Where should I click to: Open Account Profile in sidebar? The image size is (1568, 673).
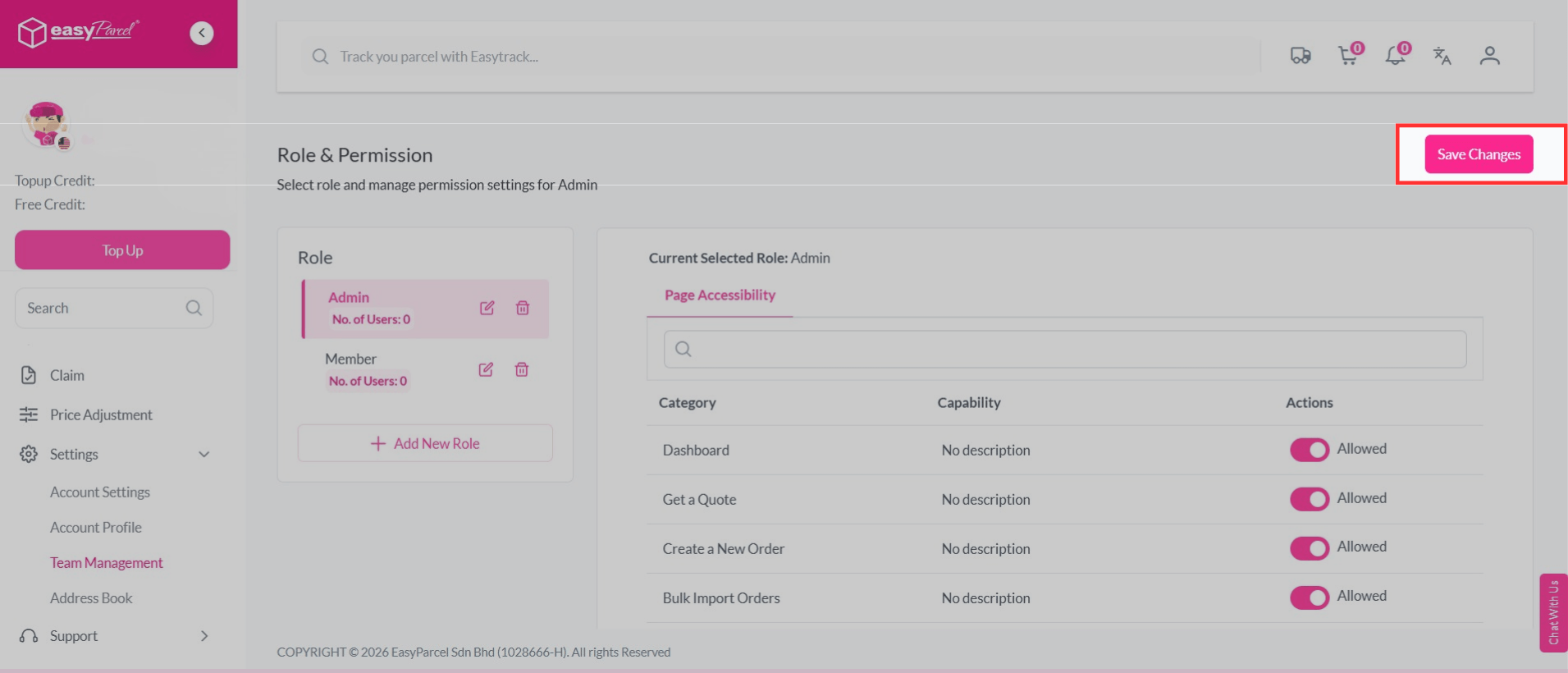click(96, 528)
